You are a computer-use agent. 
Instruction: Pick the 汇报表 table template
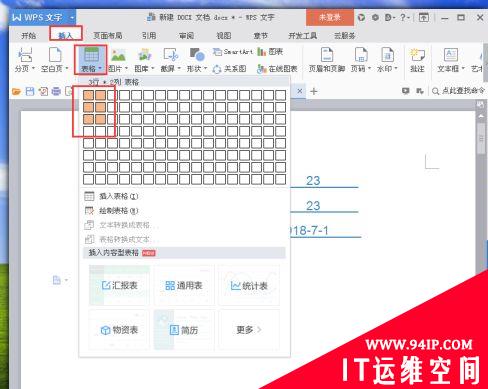119,285
